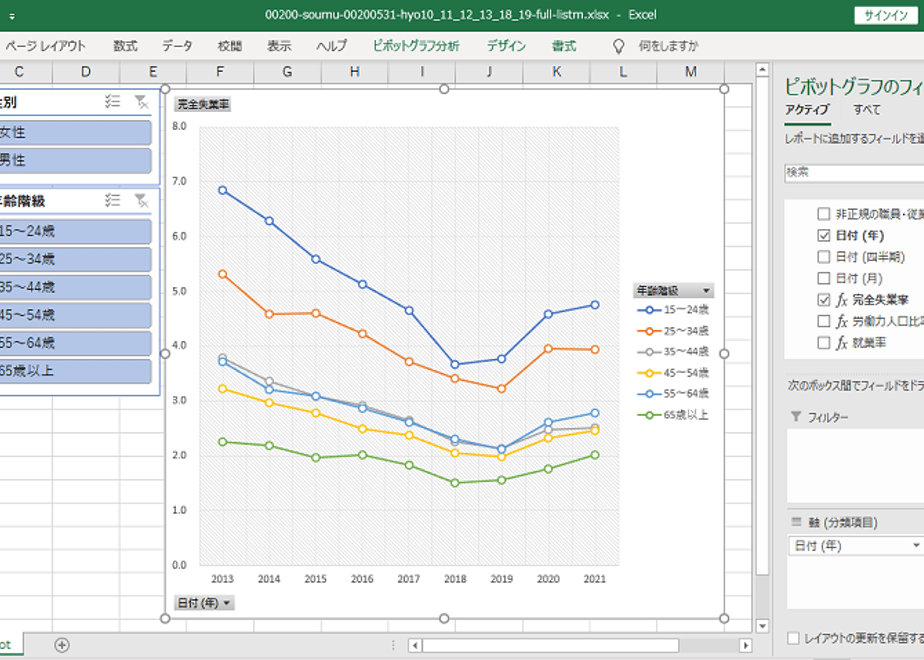The width and height of the screenshot is (924, 660).
Task: Switch to アクティブ tab in fields pane
Action: (x=807, y=110)
